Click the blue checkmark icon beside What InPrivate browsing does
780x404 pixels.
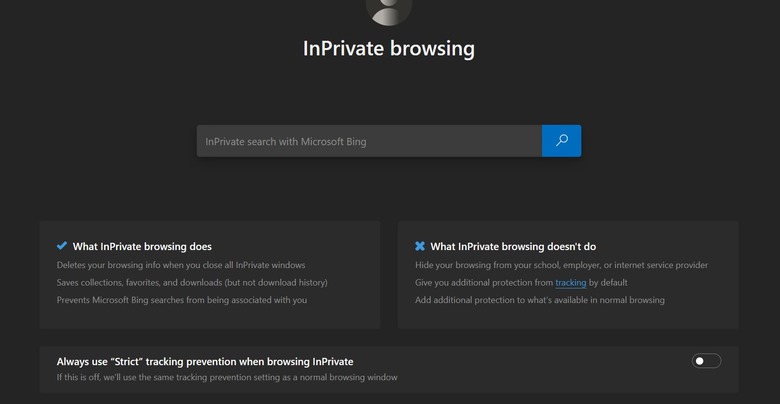62,246
